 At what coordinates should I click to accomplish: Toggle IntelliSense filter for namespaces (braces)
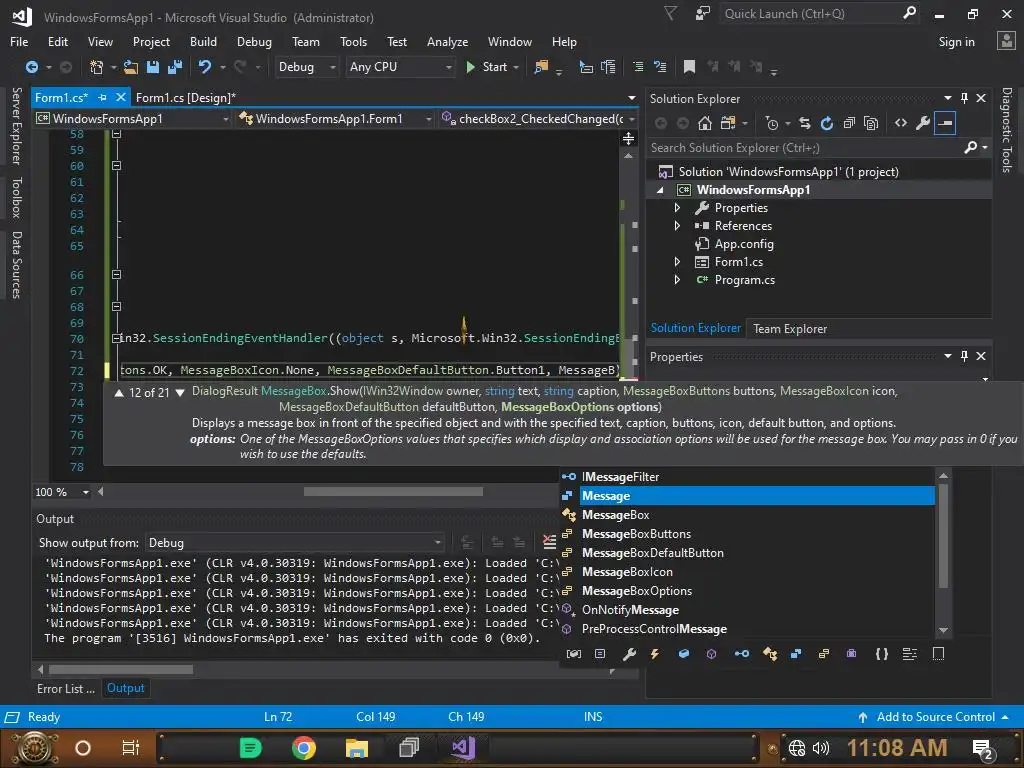pyautogui.click(x=882, y=654)
